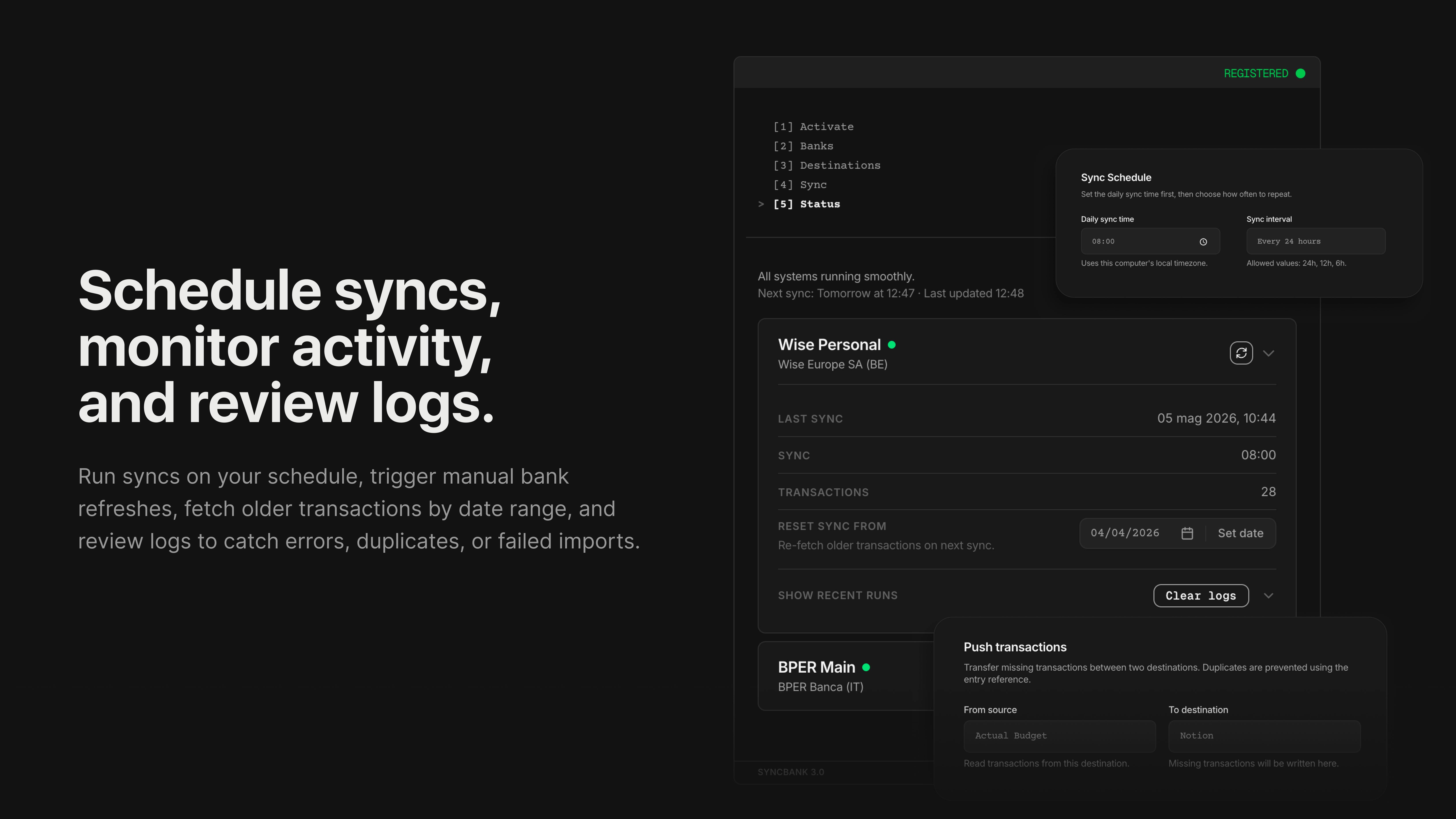Image resolution: width=1456 pixels, height=819 pixels.
Task: Click the 04/04/2026 reset date field
Action: (x=1125, y=533)
